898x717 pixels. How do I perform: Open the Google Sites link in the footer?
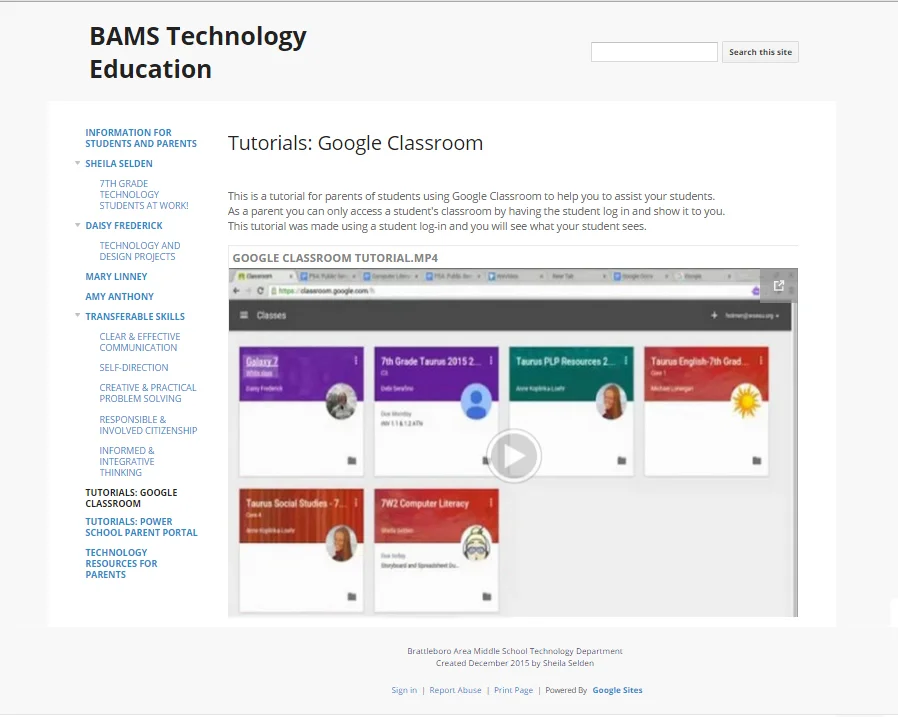tap(619, 689)
